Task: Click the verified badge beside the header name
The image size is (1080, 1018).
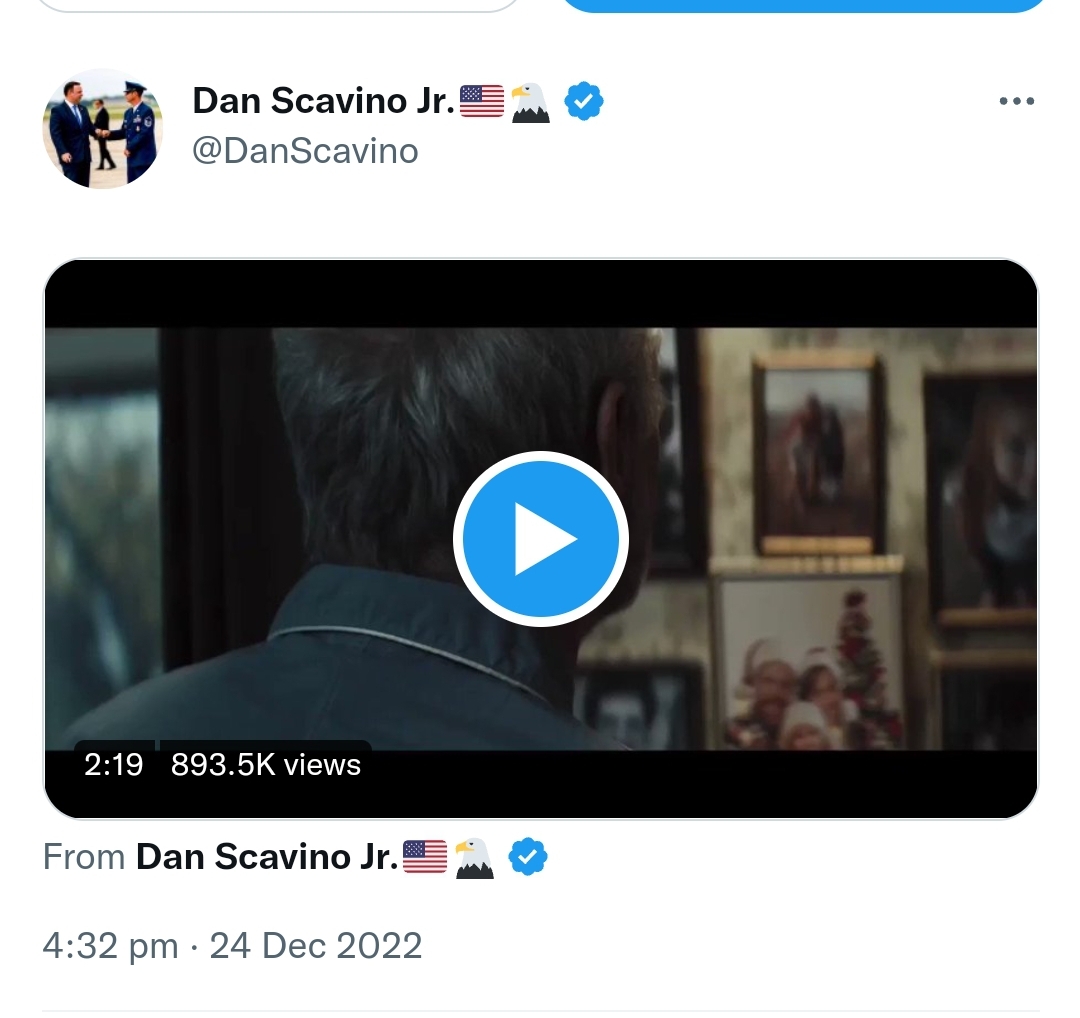Action: 584,101
